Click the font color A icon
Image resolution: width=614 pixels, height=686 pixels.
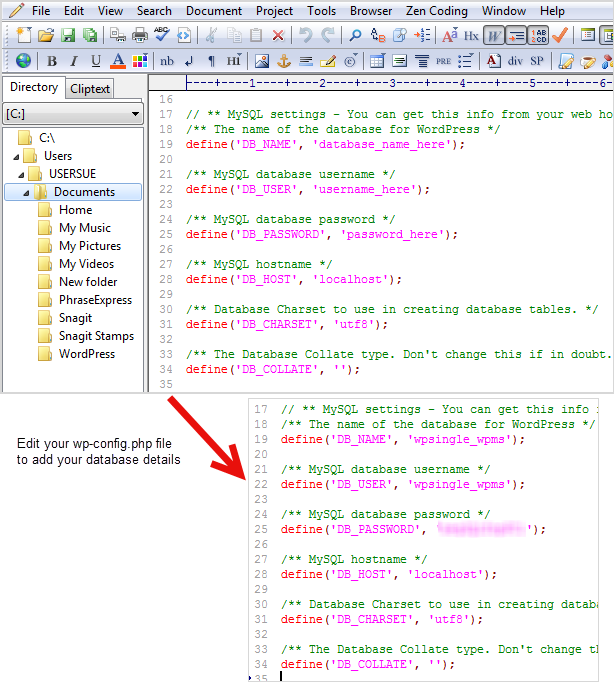click(118, 61)
